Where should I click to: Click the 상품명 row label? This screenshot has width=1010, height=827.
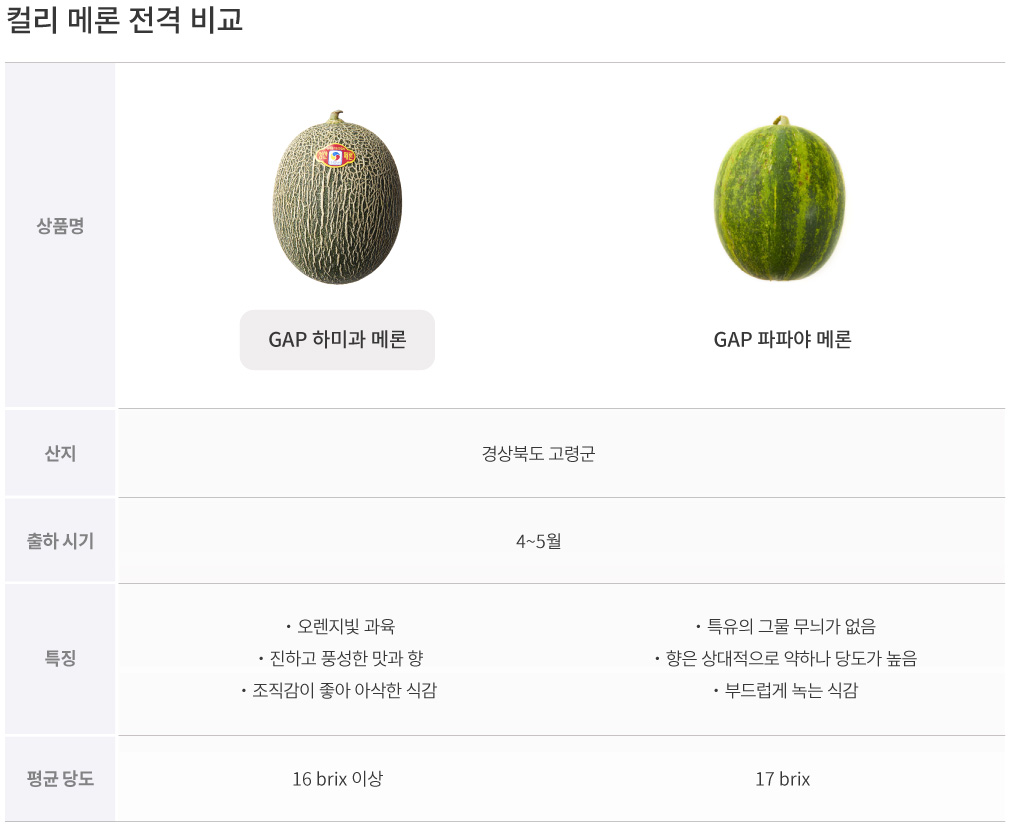pos(60,225)
